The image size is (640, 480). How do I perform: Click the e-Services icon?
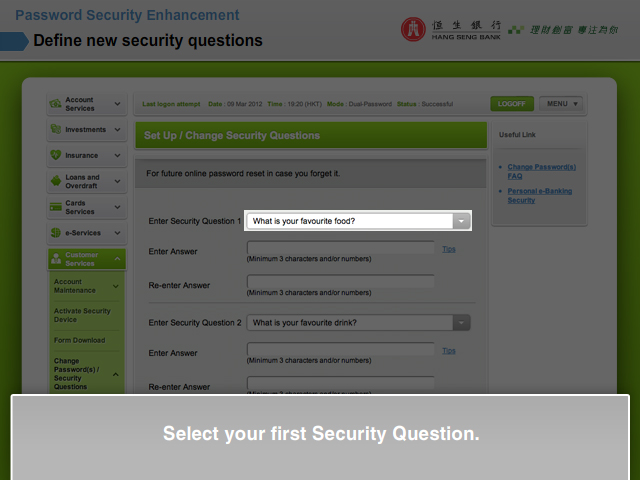point(55,233)
